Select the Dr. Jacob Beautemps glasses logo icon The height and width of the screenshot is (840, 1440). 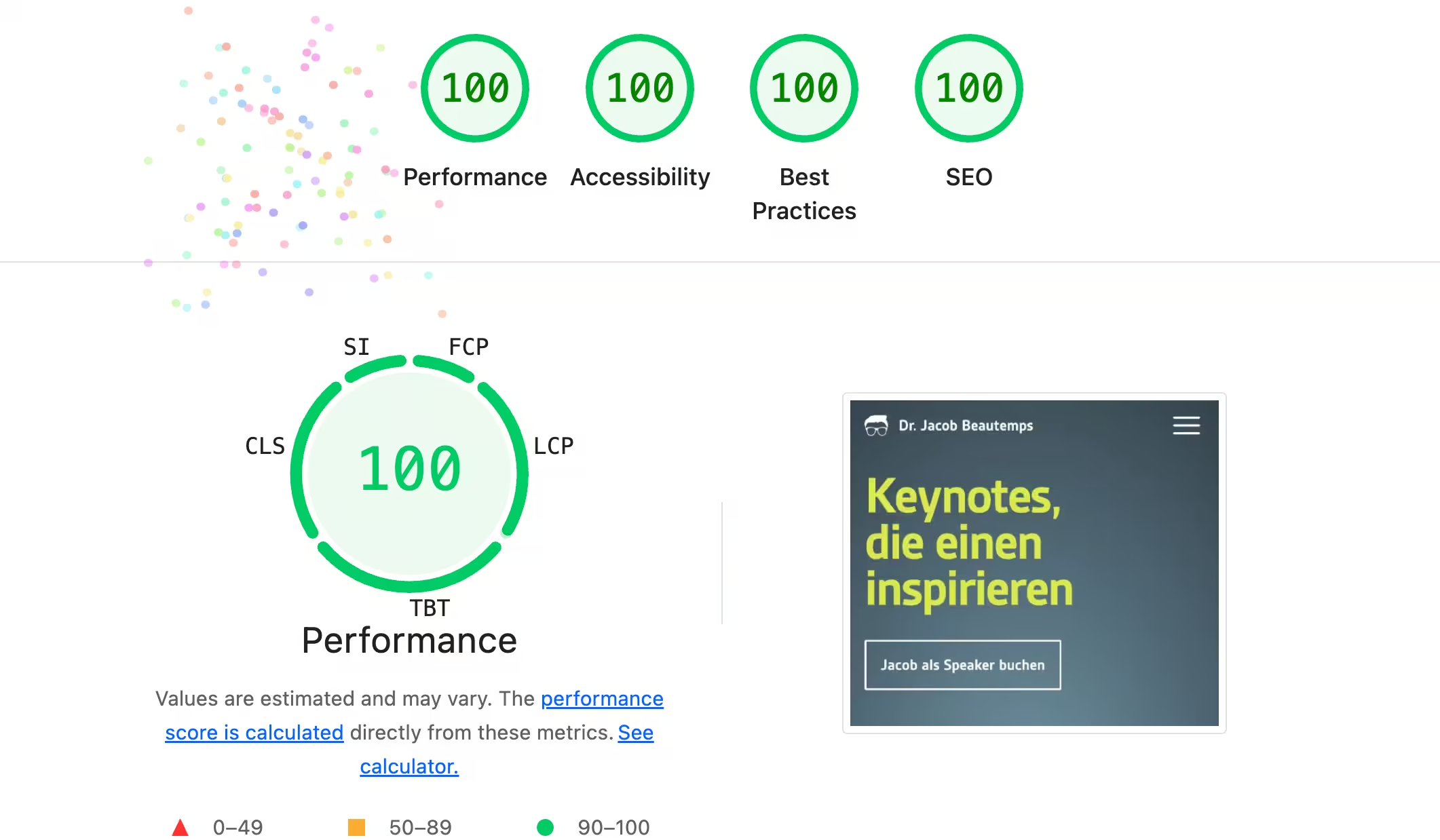876,425
